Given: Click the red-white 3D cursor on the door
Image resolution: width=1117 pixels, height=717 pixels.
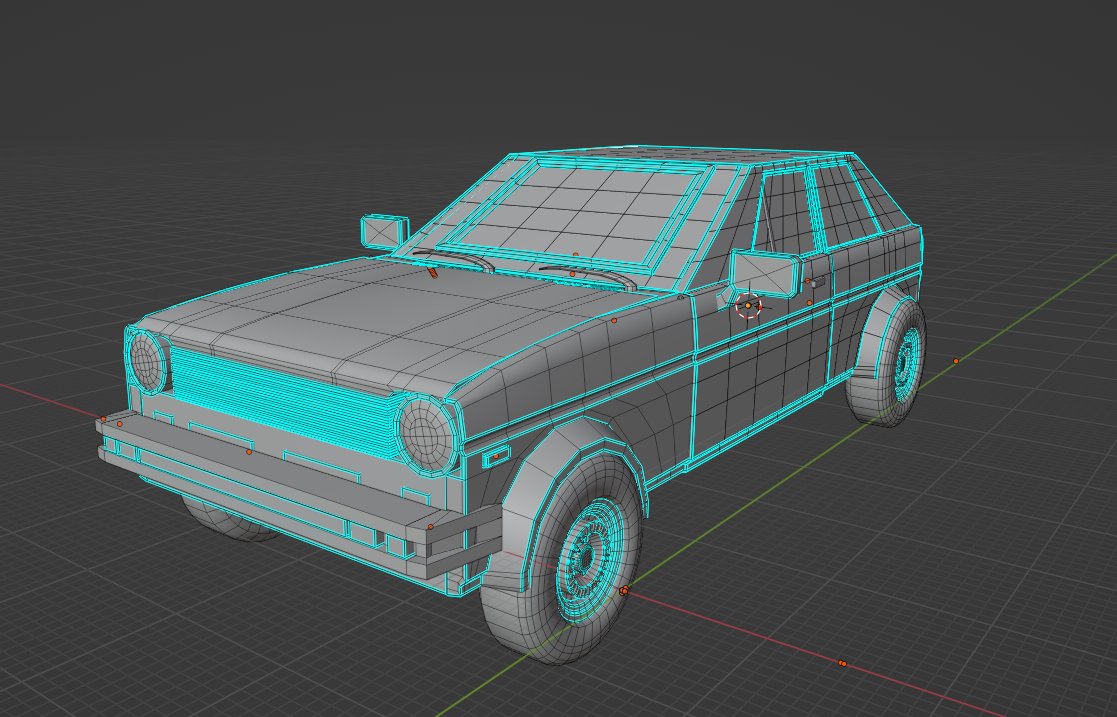Looking at the screenshot, I should 748,306.
